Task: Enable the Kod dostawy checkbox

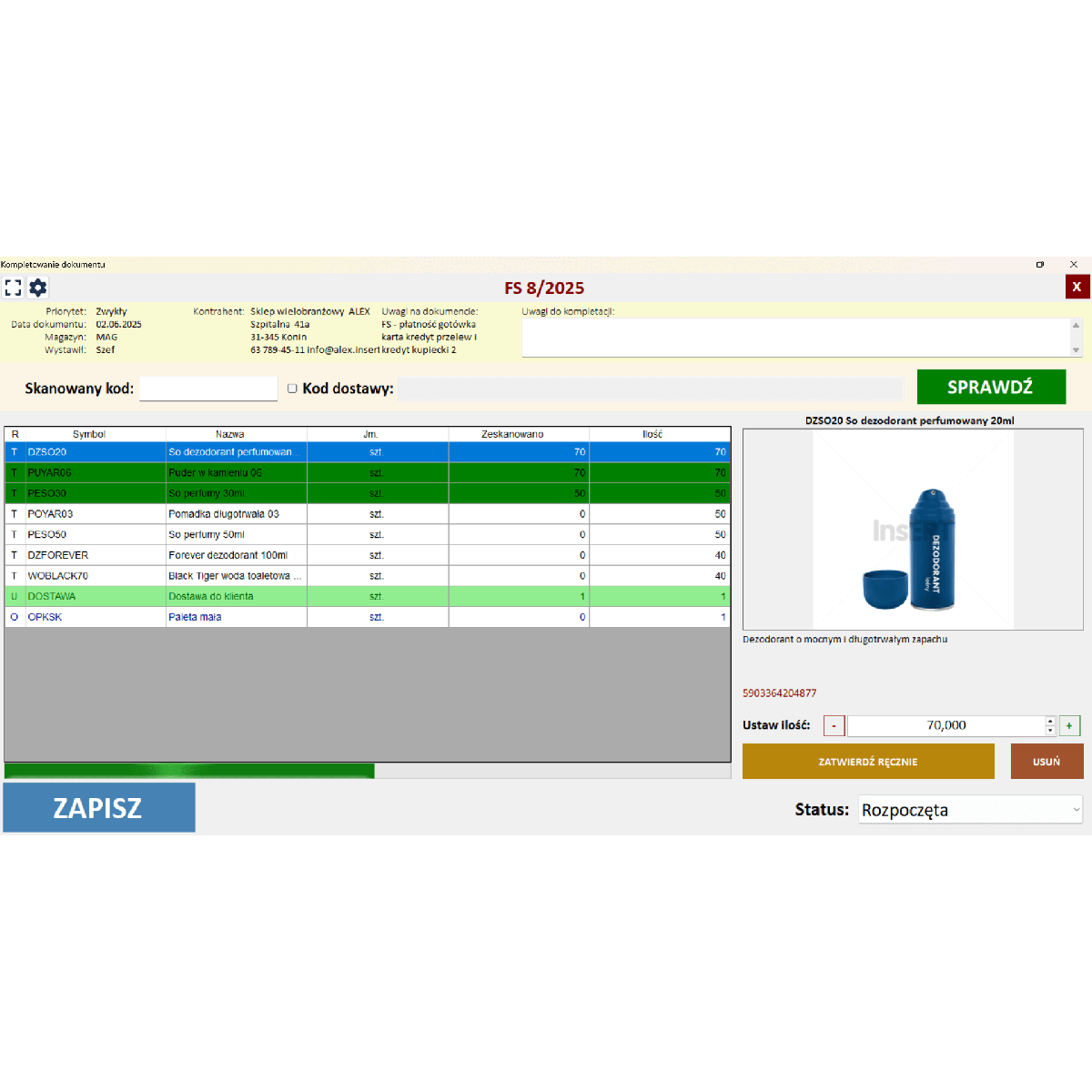Action: pos(292,389)
